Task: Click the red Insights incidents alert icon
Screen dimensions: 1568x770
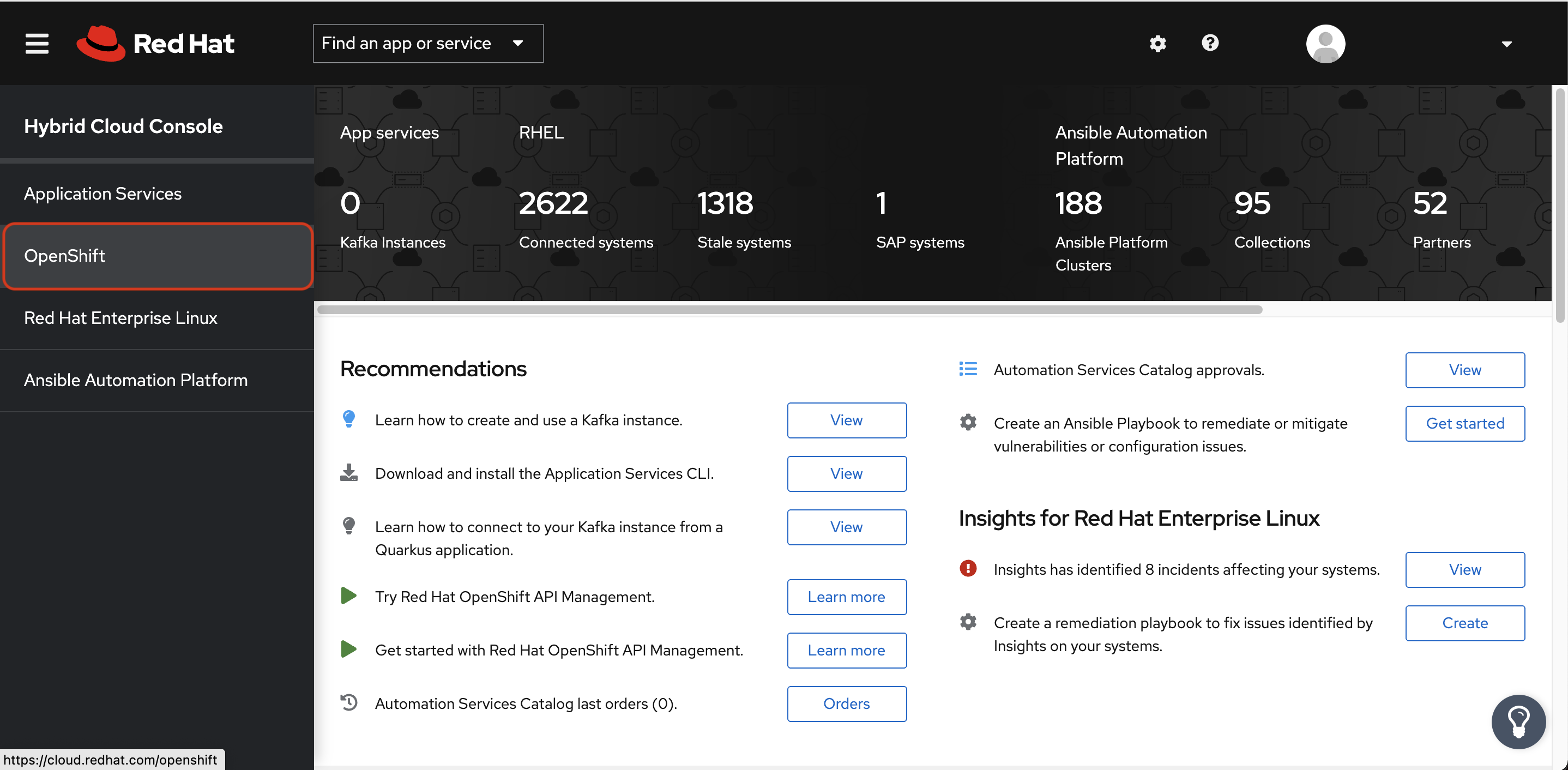Action: (x=968, y=568)
